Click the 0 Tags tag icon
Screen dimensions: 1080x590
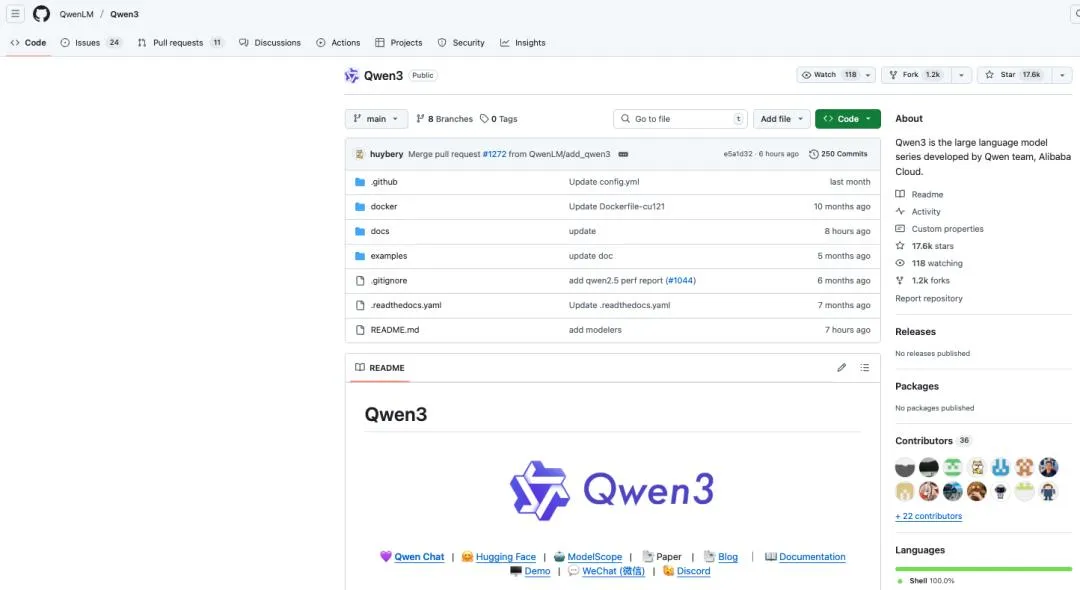click(484, 118)
